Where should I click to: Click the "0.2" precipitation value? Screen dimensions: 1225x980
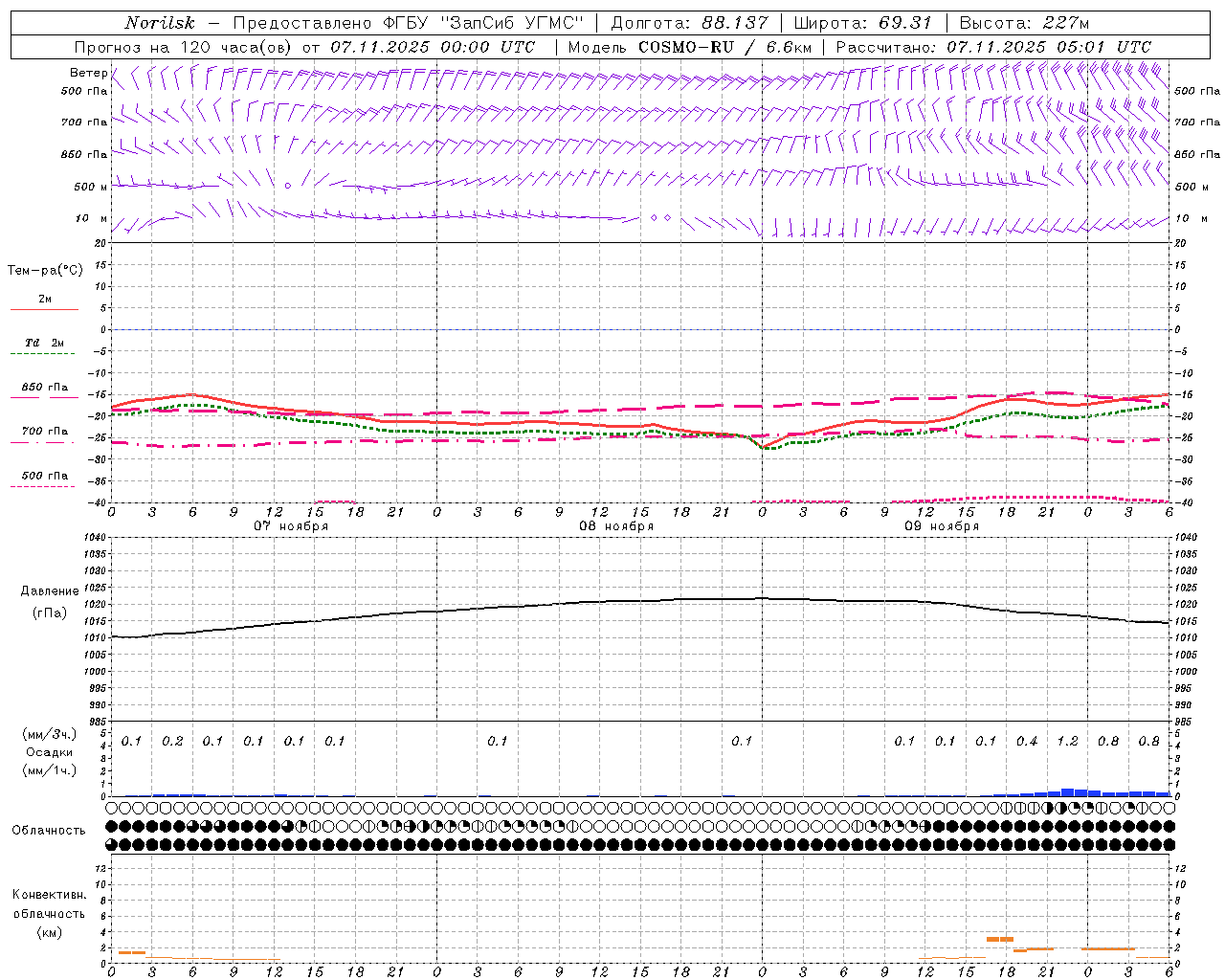click(172, 742)
